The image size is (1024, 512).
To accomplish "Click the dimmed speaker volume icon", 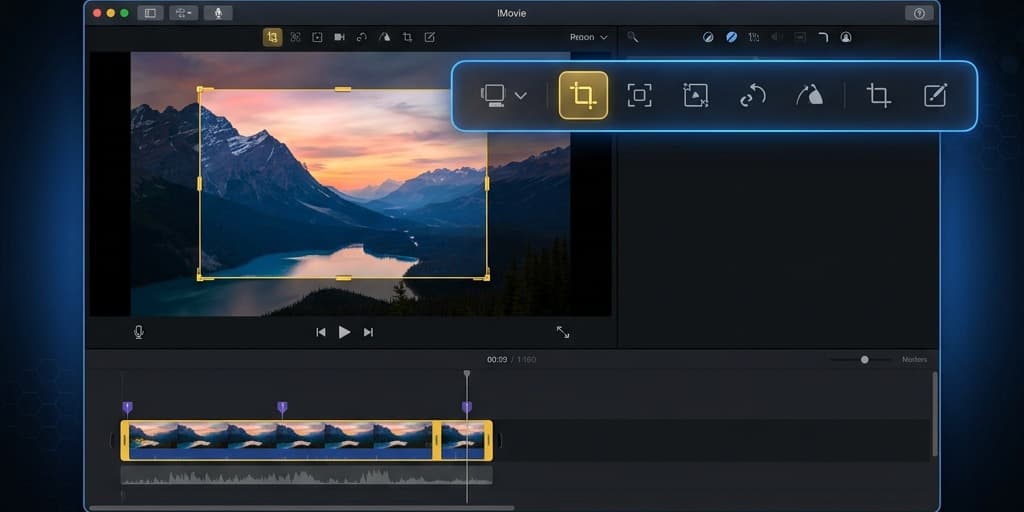I will [777, 37].
